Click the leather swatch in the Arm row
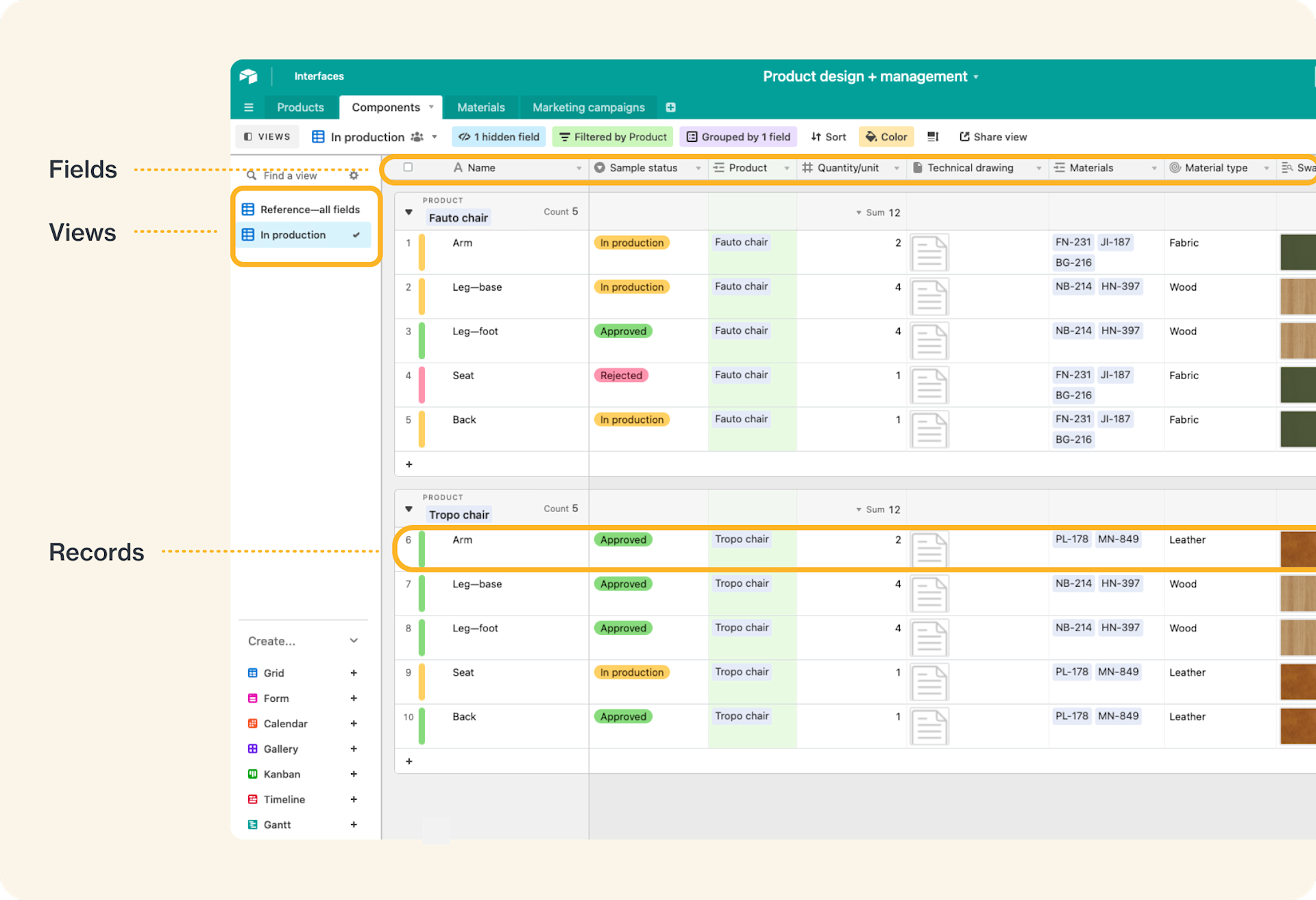The height and width of the screenshot is (900, 1316). coord(1297,548)
